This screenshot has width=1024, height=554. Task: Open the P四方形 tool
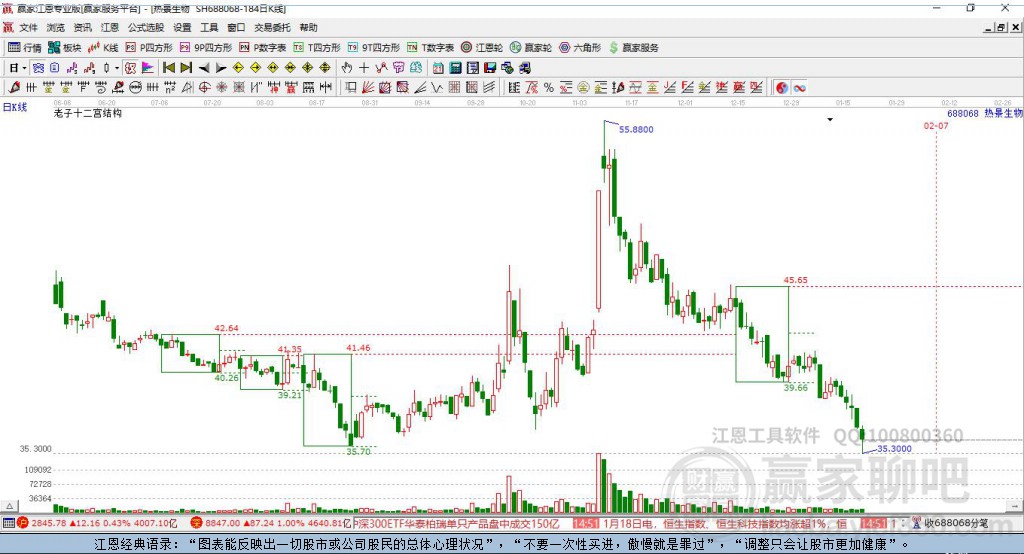click(149, 48)
